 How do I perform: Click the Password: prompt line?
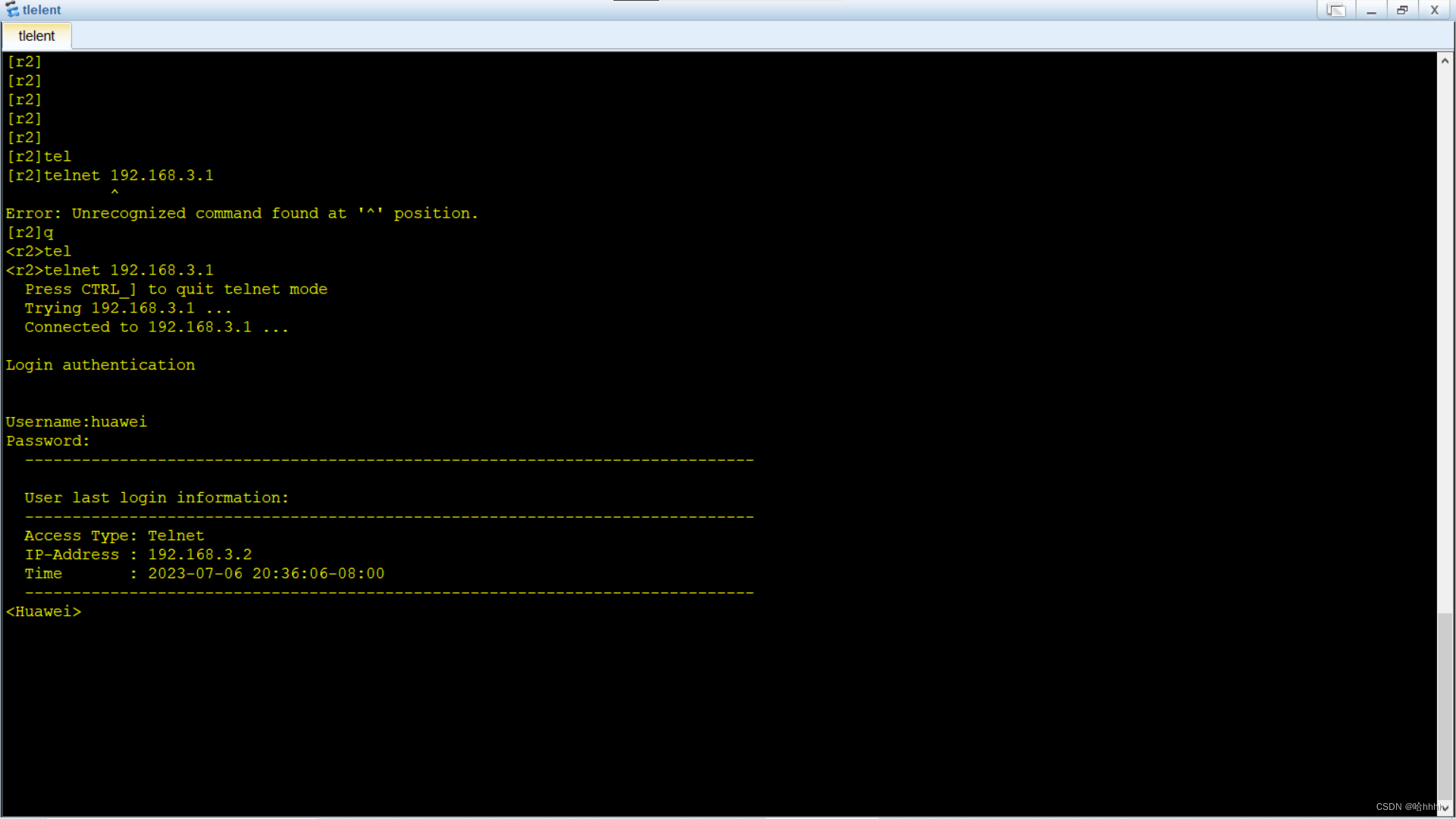[48, 441]
